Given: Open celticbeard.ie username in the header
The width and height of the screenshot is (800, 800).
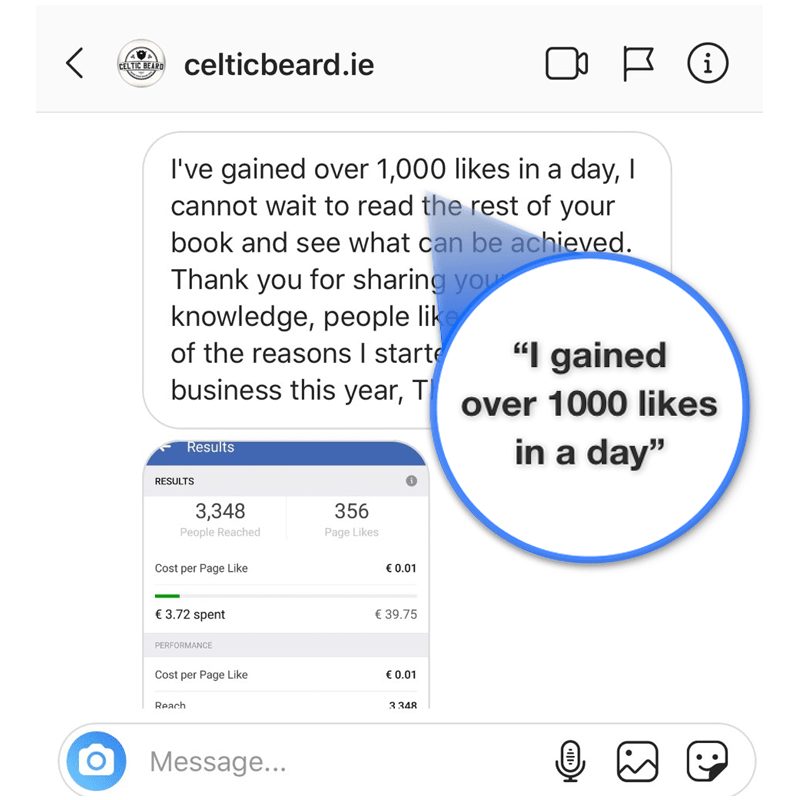Looking at the screenshot, I should pos(279,65).
